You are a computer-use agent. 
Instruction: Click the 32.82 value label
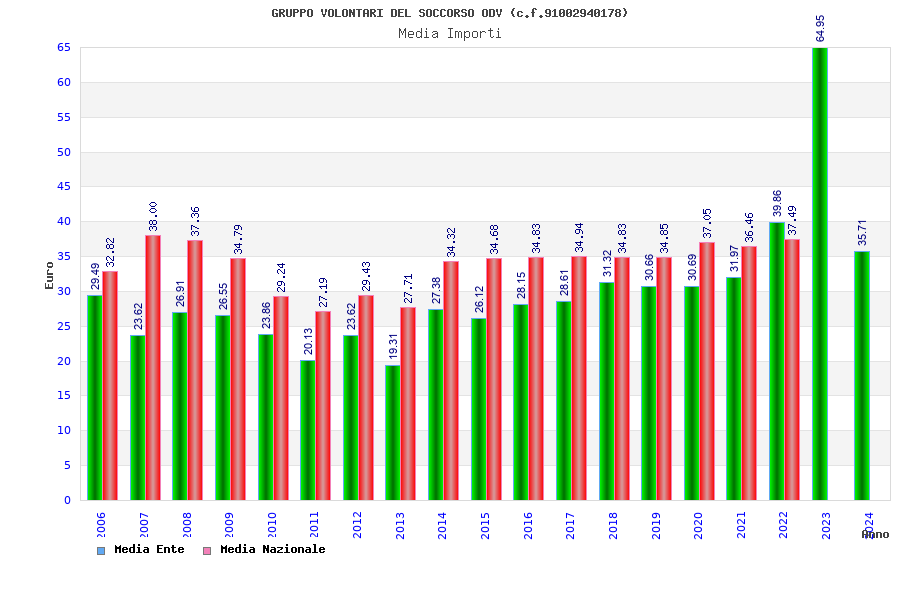[x=110, y=252]
